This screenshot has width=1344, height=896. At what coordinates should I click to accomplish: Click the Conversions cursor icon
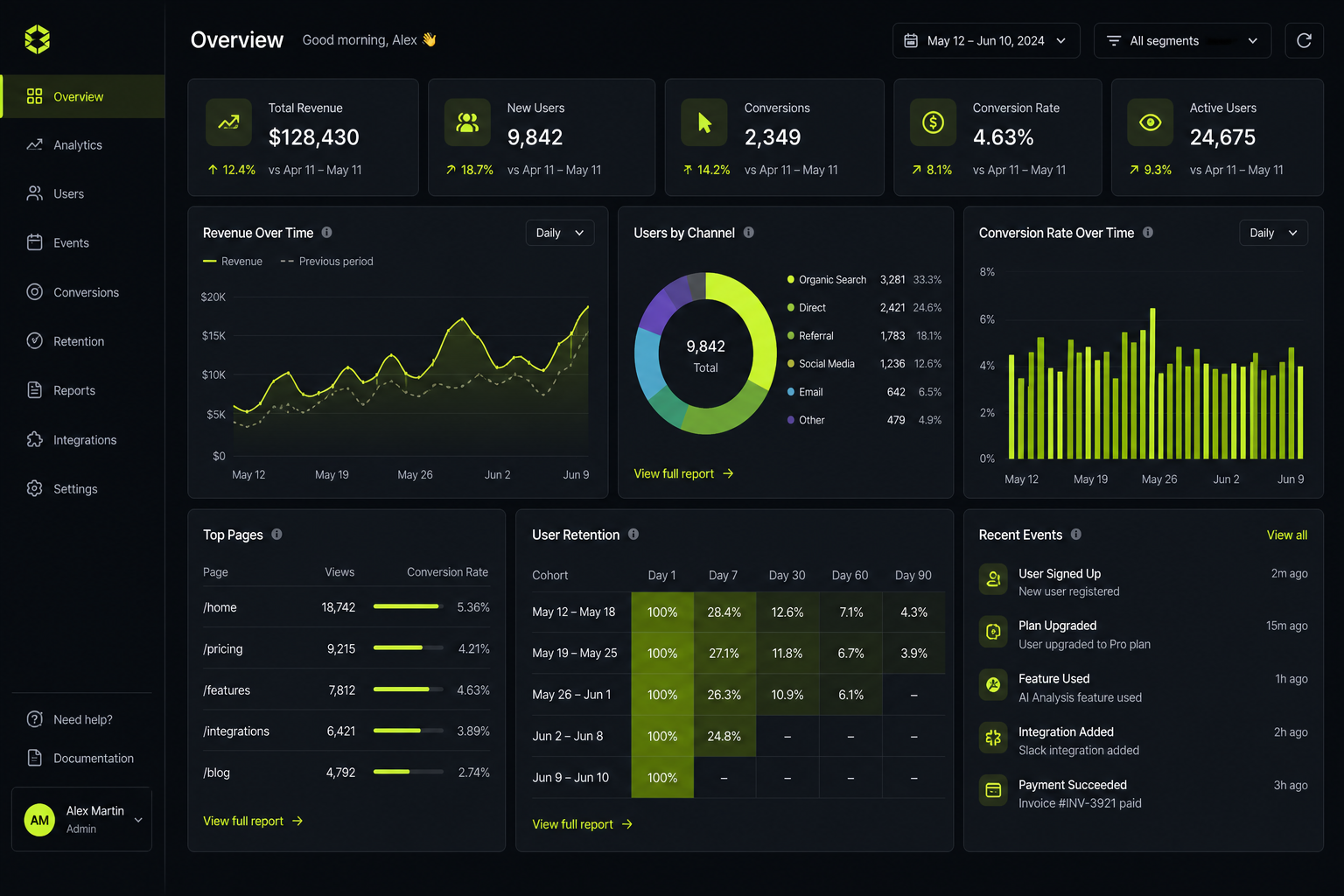coord(704,122)
